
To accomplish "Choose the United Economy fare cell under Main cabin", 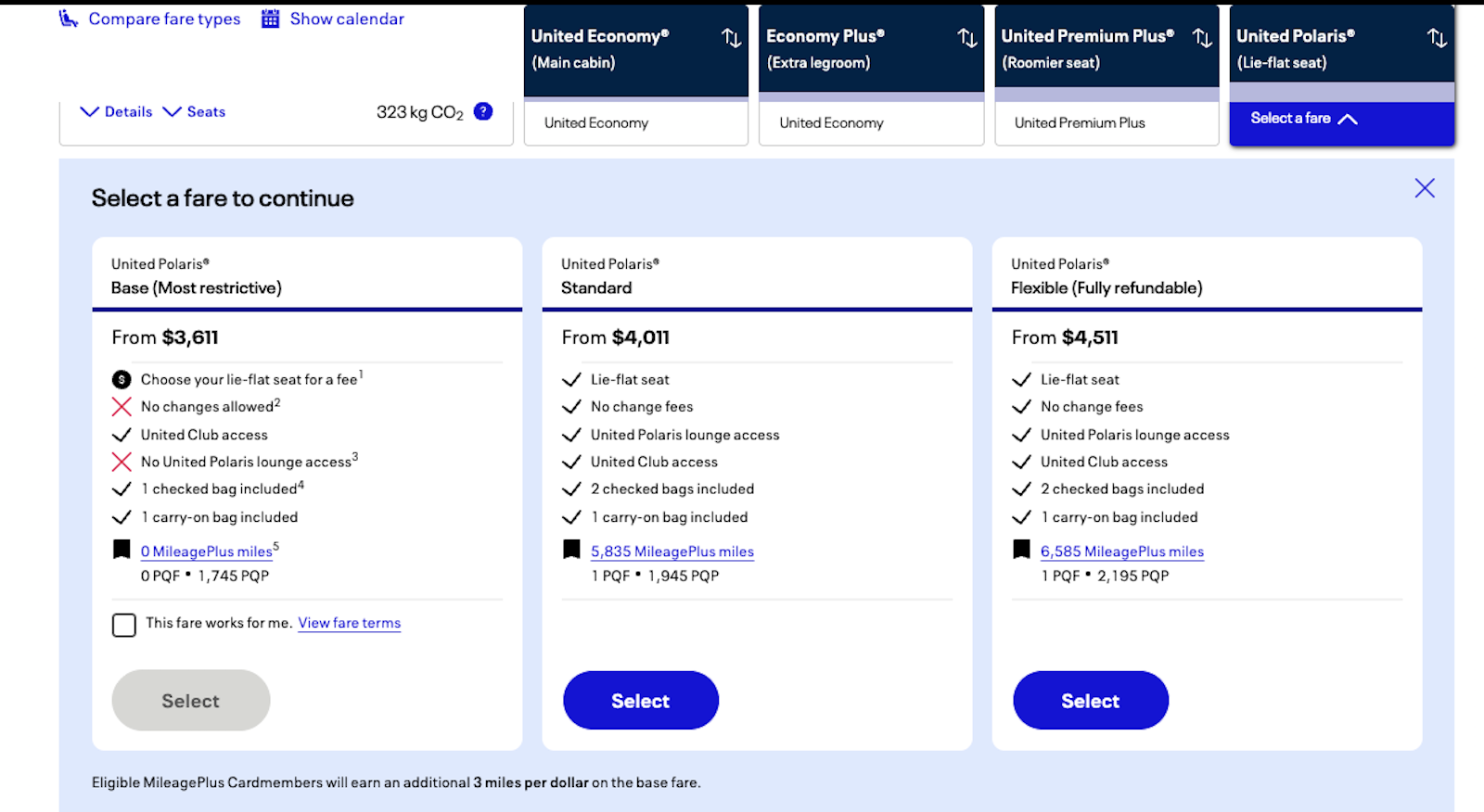I will (x=636, y=123).
